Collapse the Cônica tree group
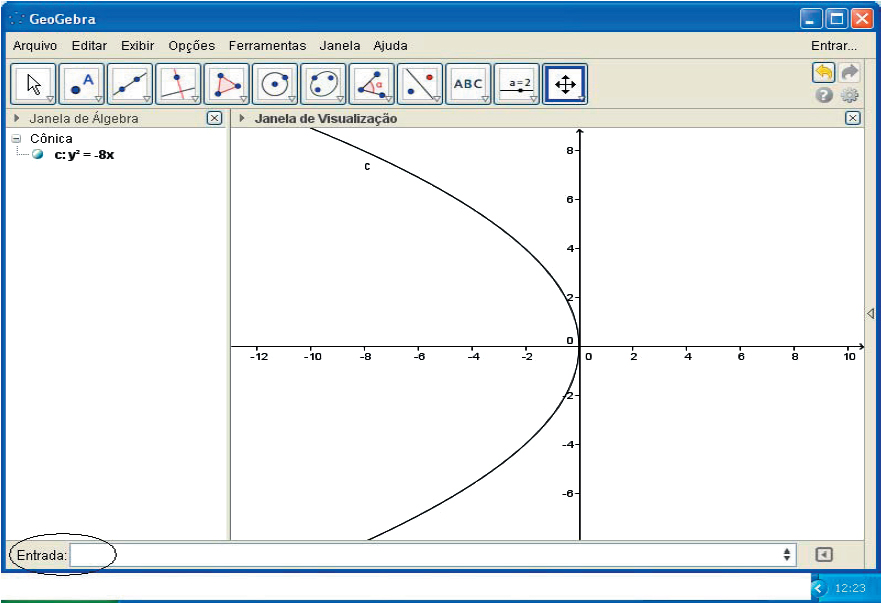This screenshot has height=604, width=882. point(16,139)
